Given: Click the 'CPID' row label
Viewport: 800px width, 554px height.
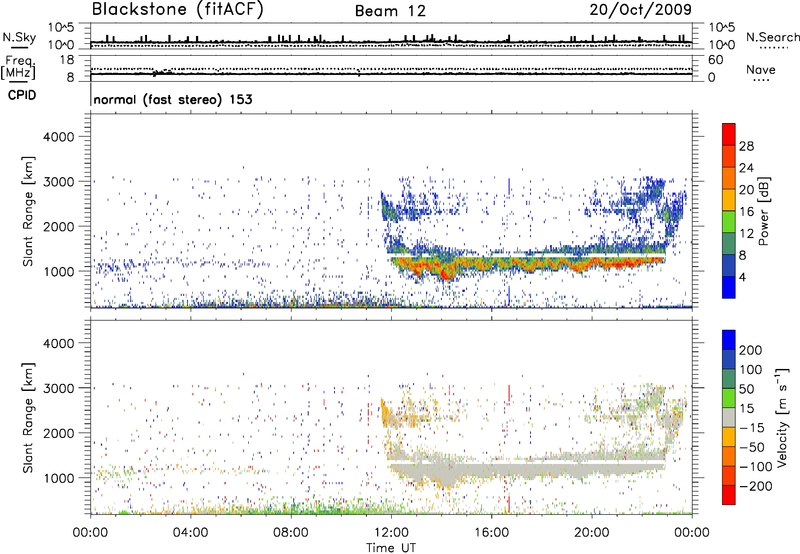Looking at the screenshot, I should point(22,95).
